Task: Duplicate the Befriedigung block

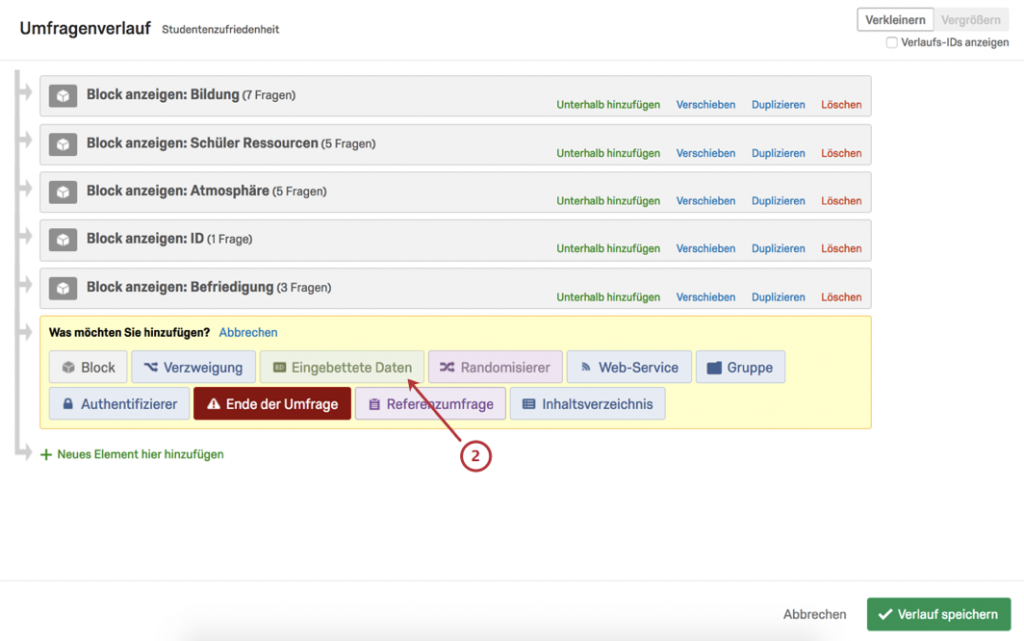Action: [x=778, y=297]
